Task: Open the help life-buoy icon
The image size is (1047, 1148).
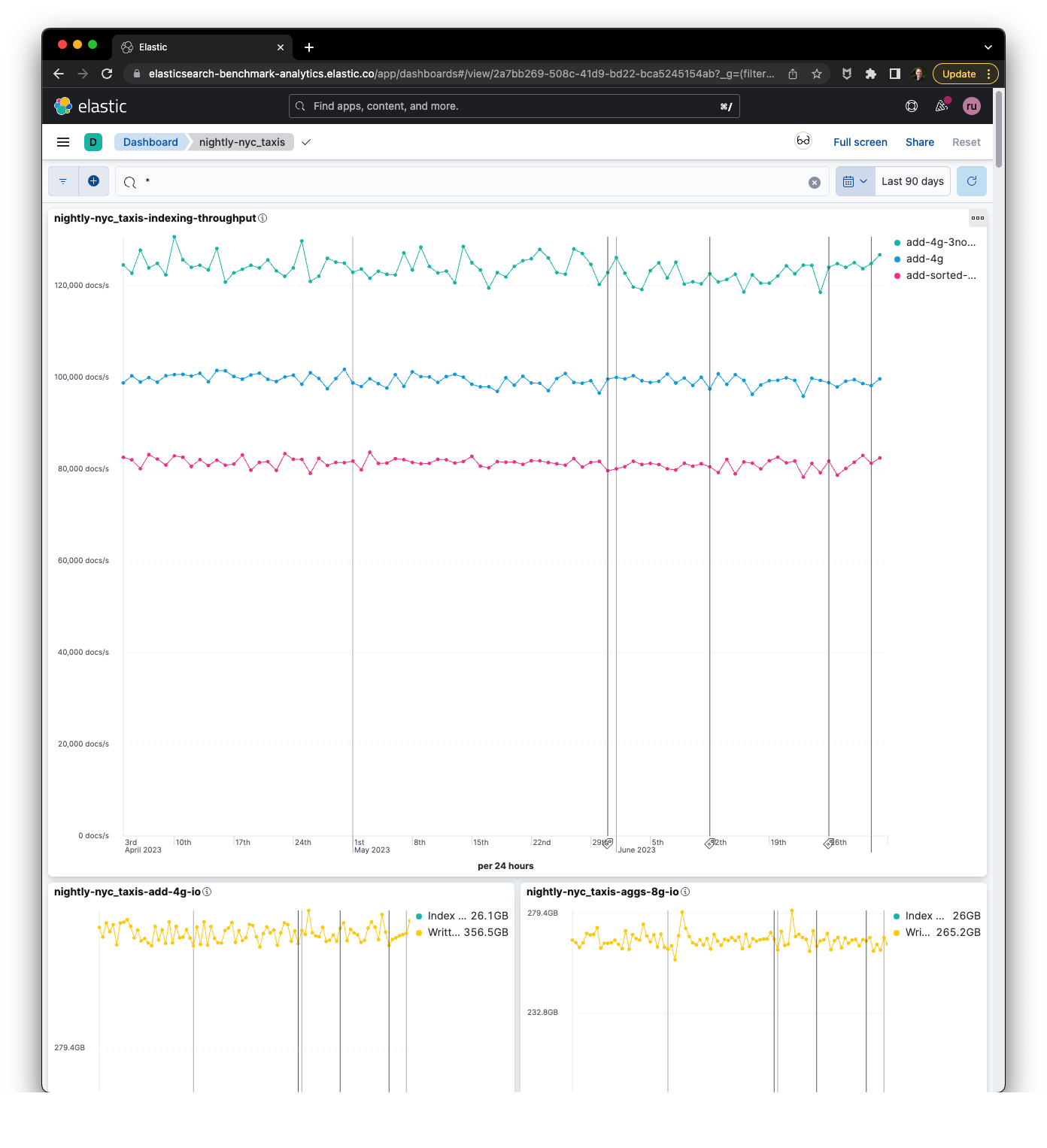Action: point(911,106)
